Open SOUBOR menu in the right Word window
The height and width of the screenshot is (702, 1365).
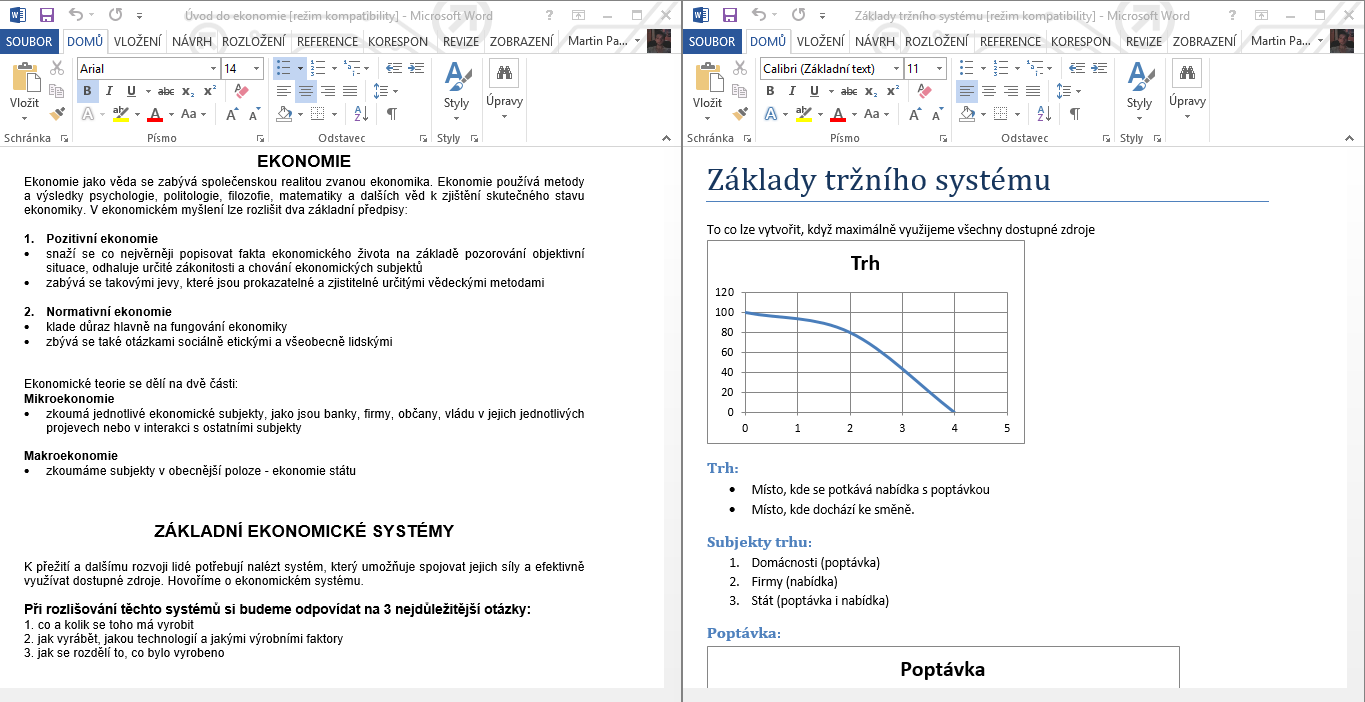711,41
